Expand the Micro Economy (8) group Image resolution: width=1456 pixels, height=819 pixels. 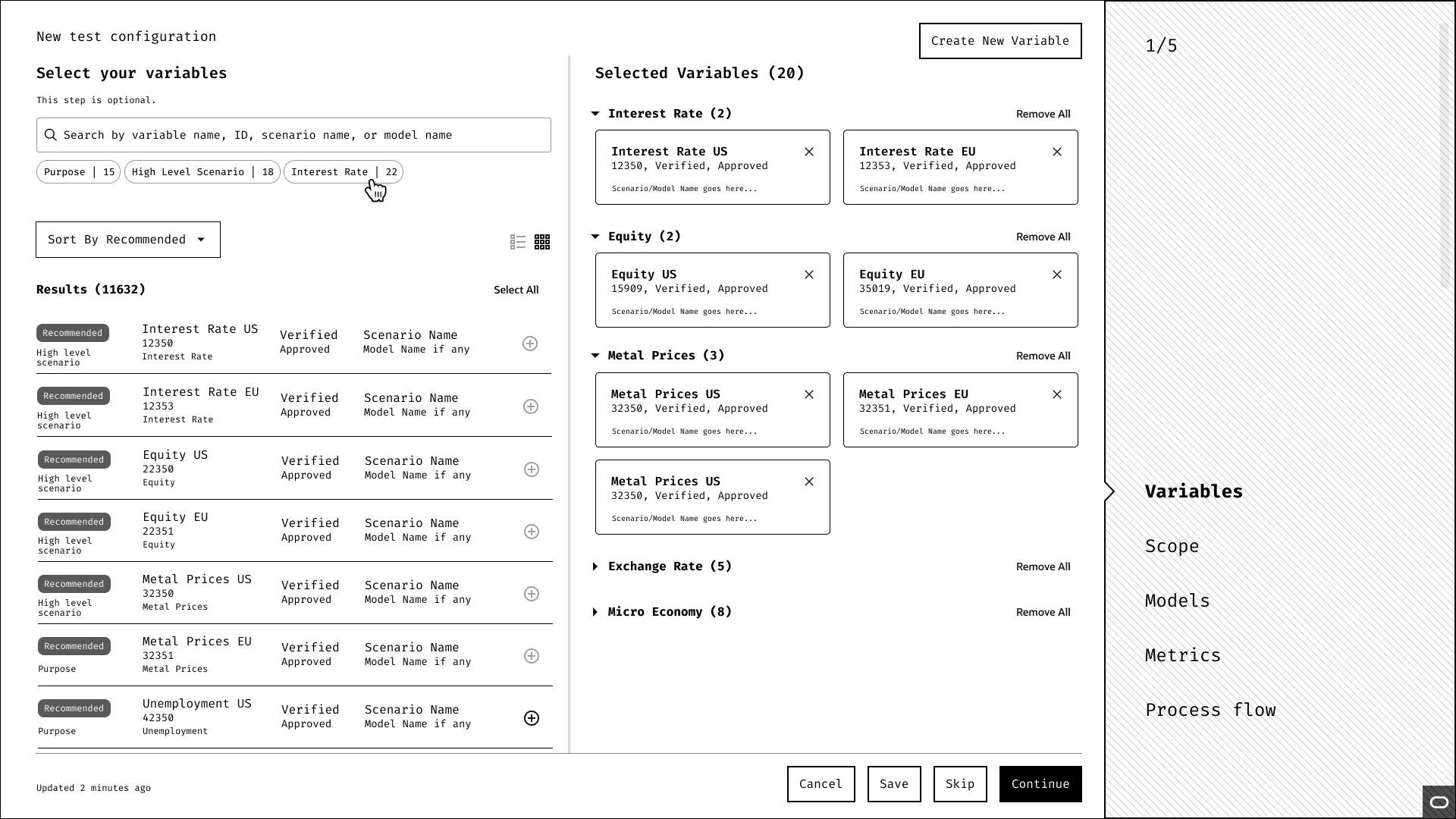595,612
